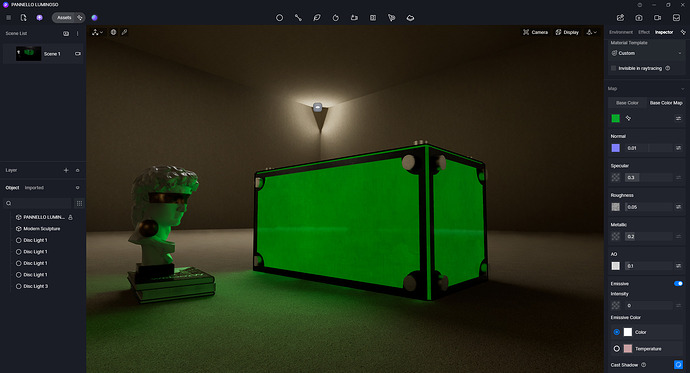The height and width of the screenshot is (373, 690).
Task: Select the circle tool in center toolbar
Action: click(x=279, y=18)
